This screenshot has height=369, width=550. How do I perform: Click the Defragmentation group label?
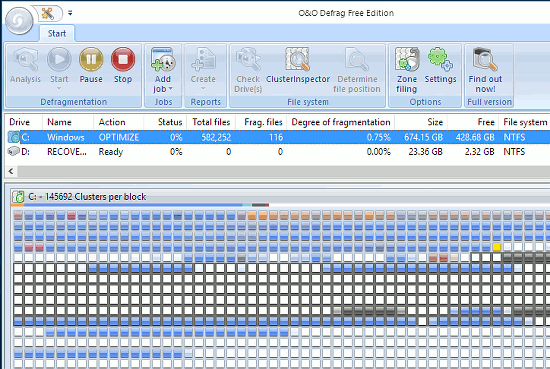pyautogui.click(x=73, y=102)
